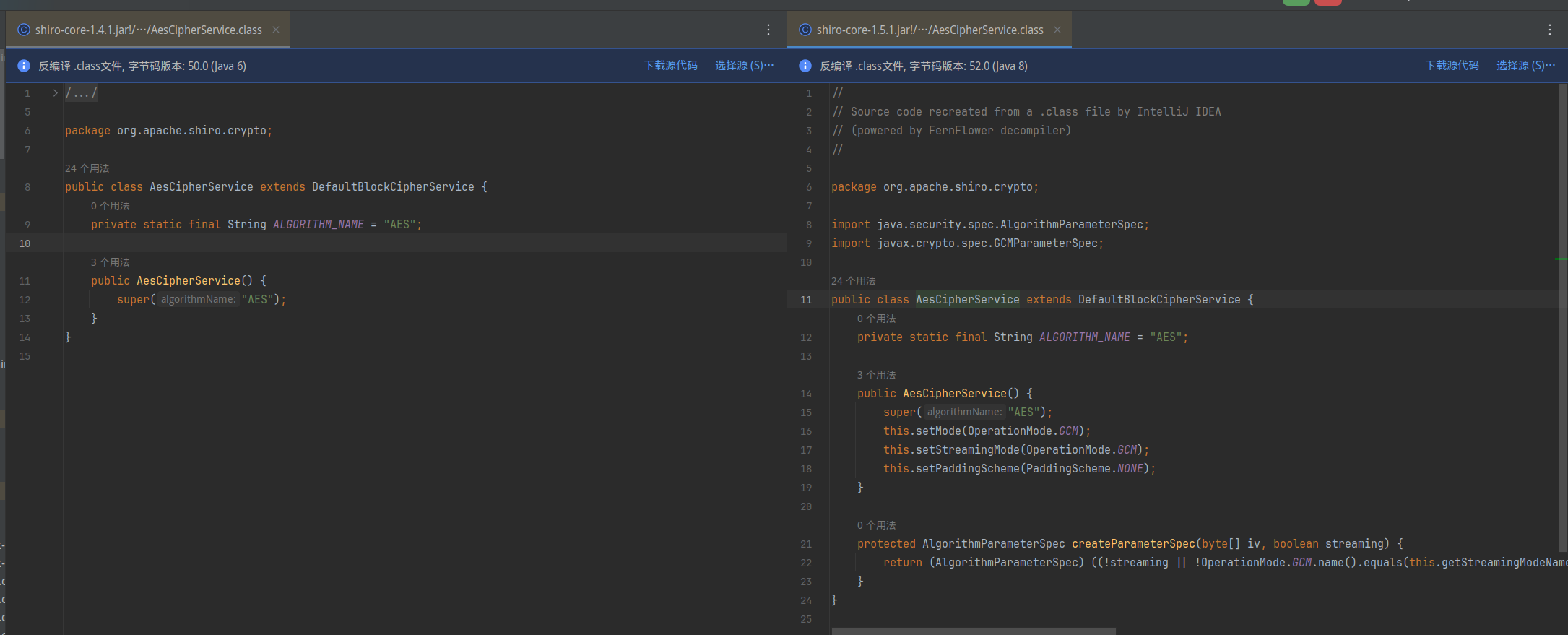Click info icon in right decompiler banner

805,66
